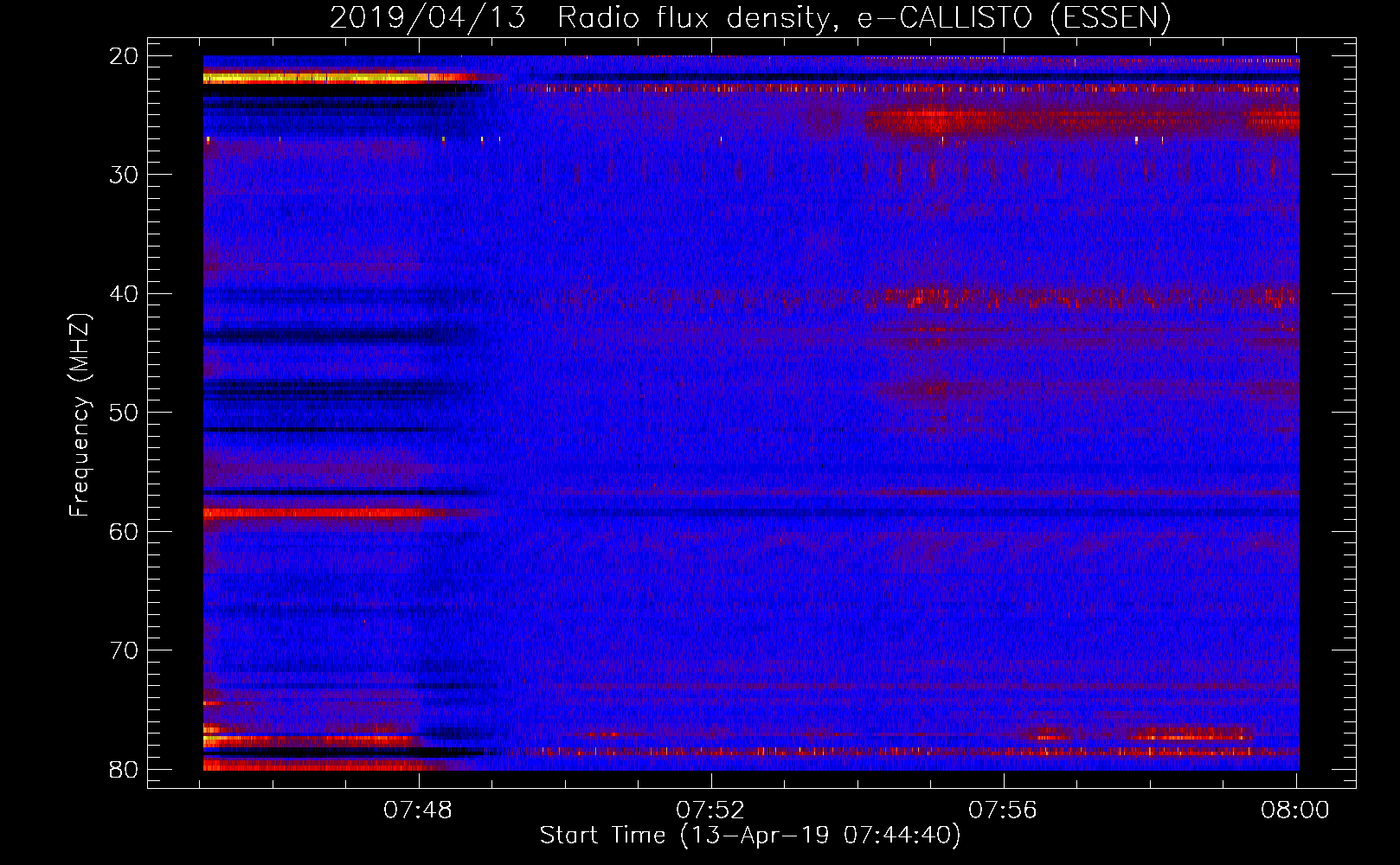This screenshot has width=1400, height=865.
Task: Click the 50 frequency tick label
Action: [125, 413]
